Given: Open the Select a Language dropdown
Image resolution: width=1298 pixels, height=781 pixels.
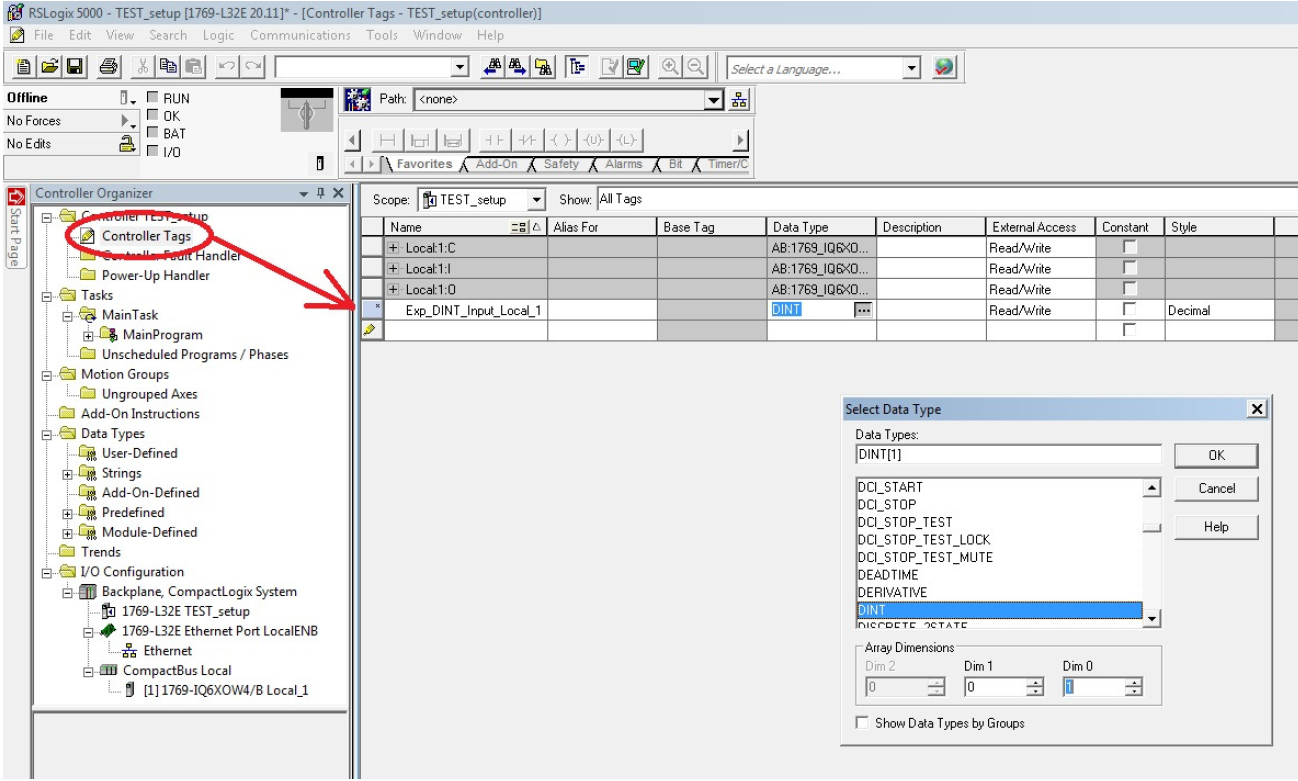Looking at the screenshot, I should pyautogui.click(x=911, y=69).
